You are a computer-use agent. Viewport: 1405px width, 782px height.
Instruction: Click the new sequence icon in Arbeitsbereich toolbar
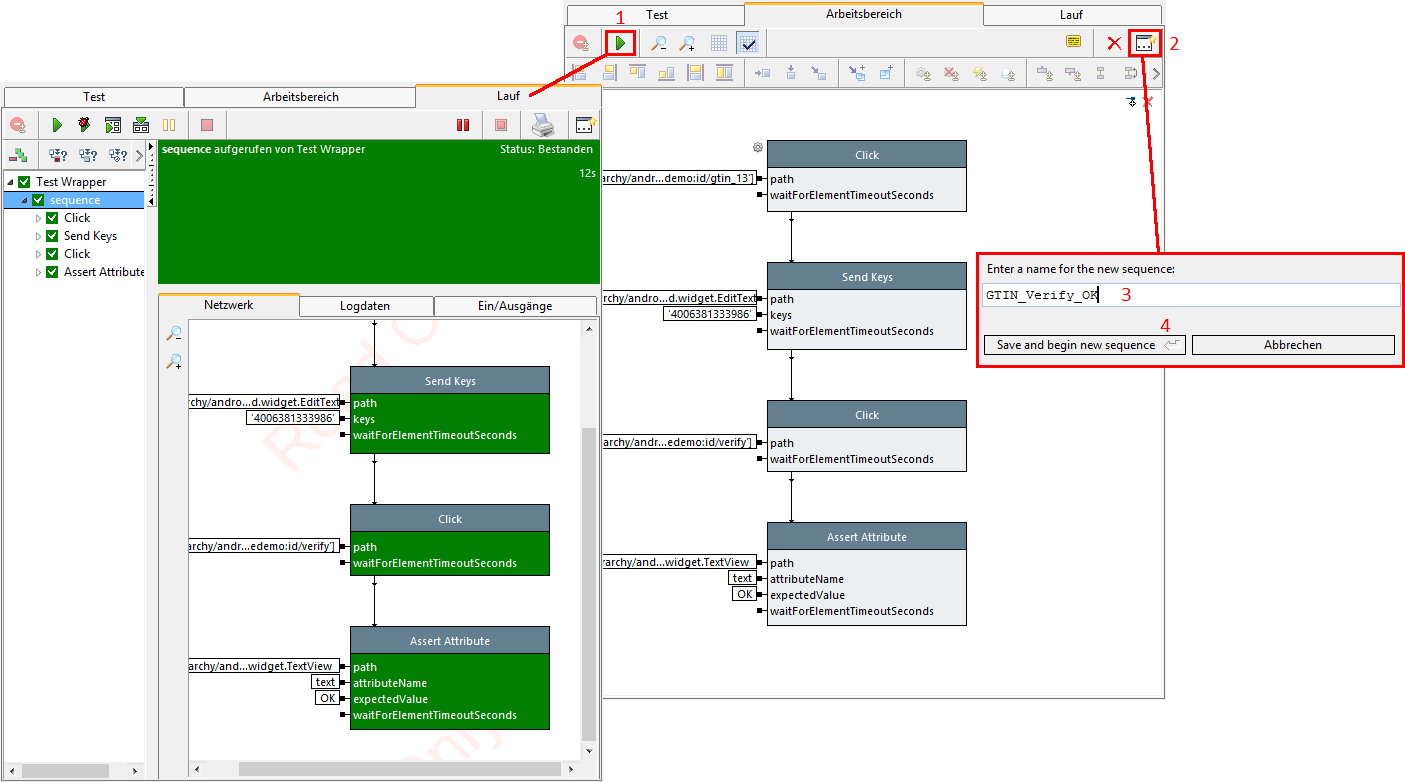pyautogui.click(x=1144, y=43)
